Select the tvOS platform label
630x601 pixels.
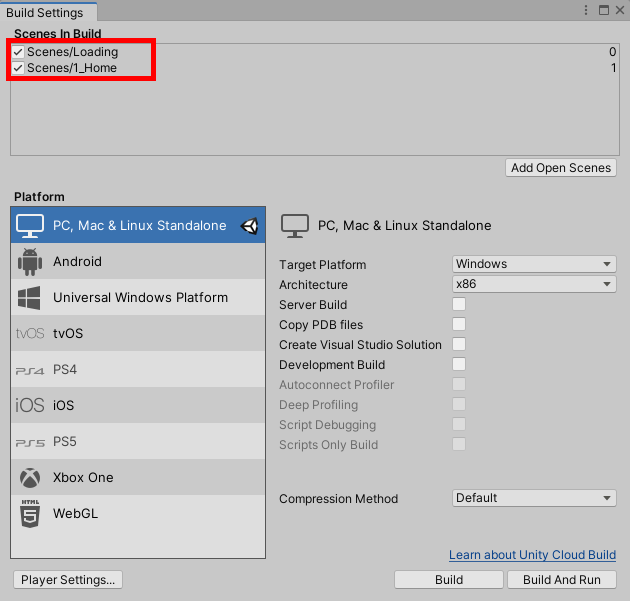click(x=68, y=333)
